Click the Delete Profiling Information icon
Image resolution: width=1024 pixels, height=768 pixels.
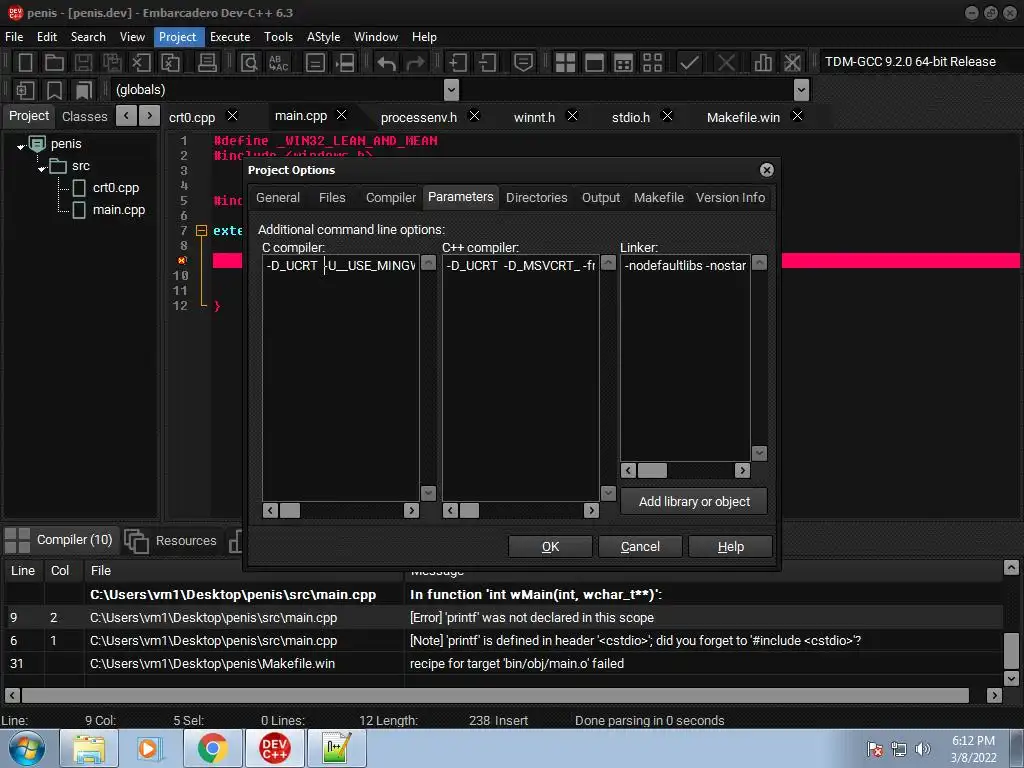tap(792, 63)
